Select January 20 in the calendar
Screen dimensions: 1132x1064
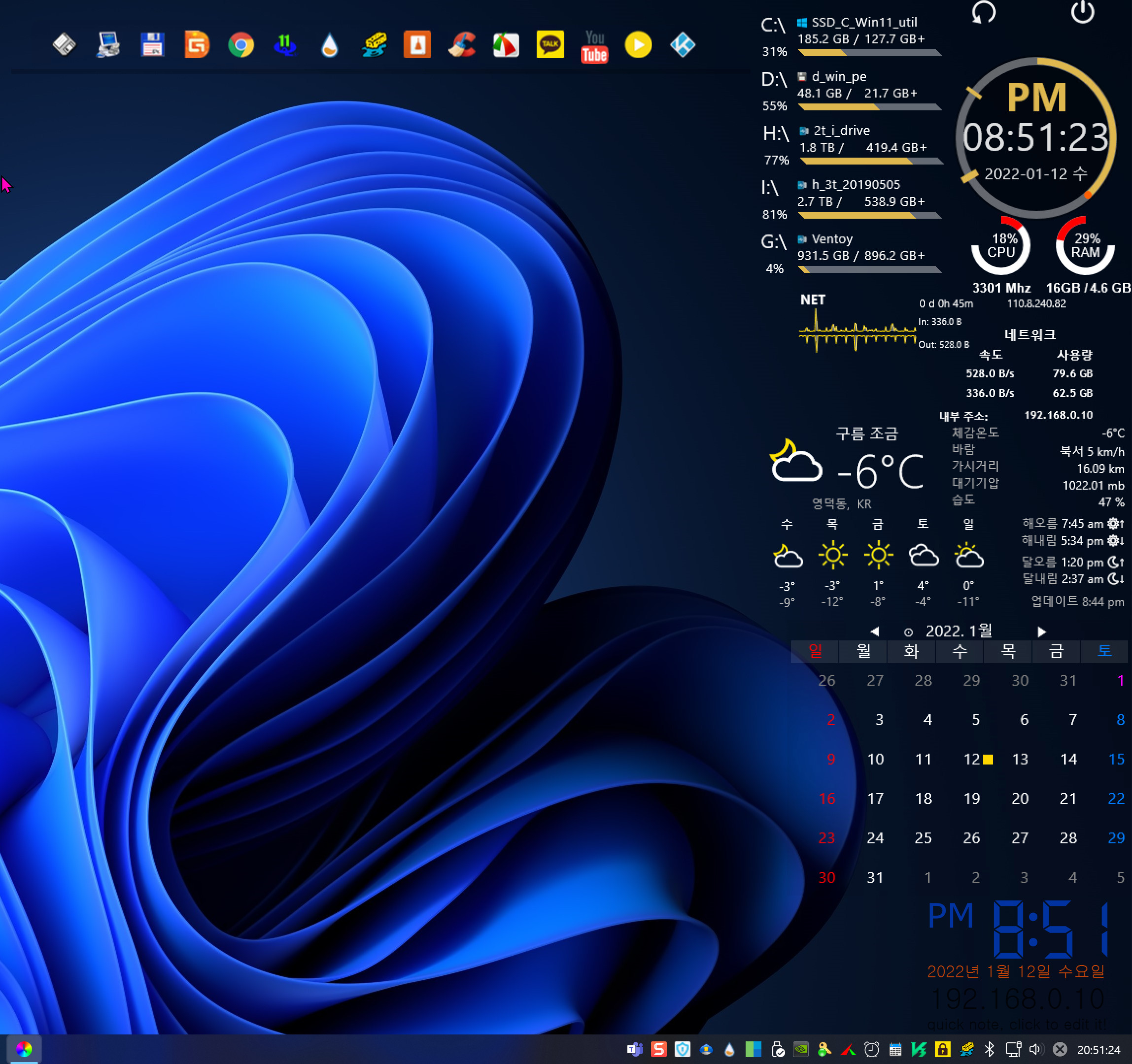click(1020, 798)
